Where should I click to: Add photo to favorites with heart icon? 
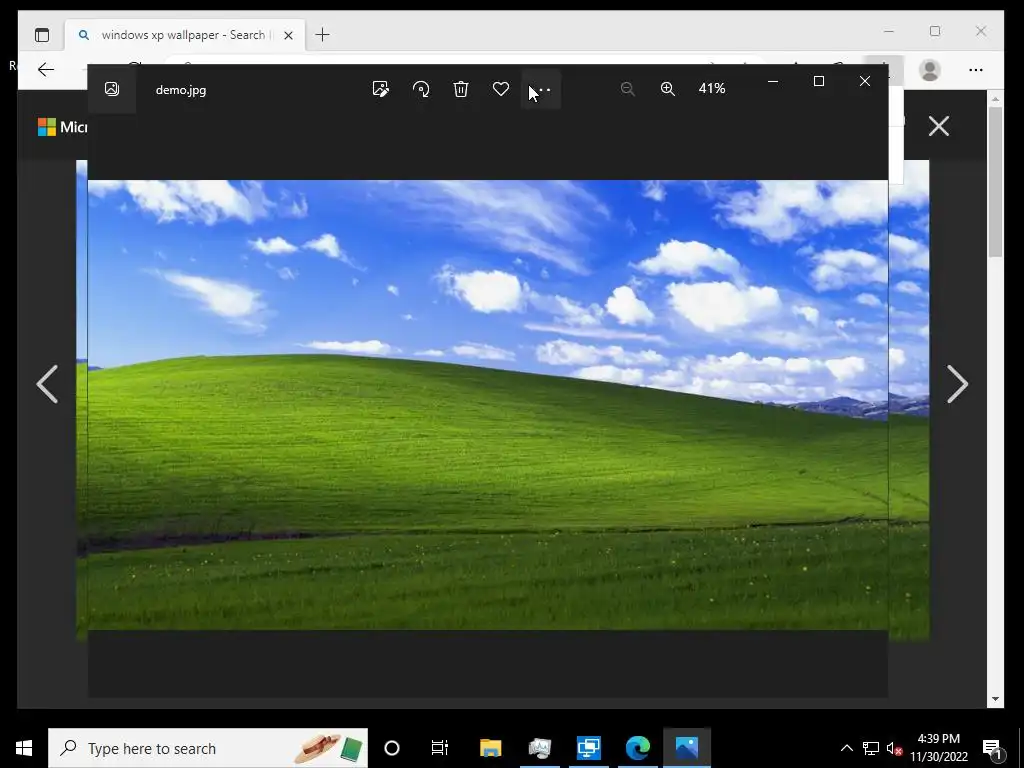(501, 89)
